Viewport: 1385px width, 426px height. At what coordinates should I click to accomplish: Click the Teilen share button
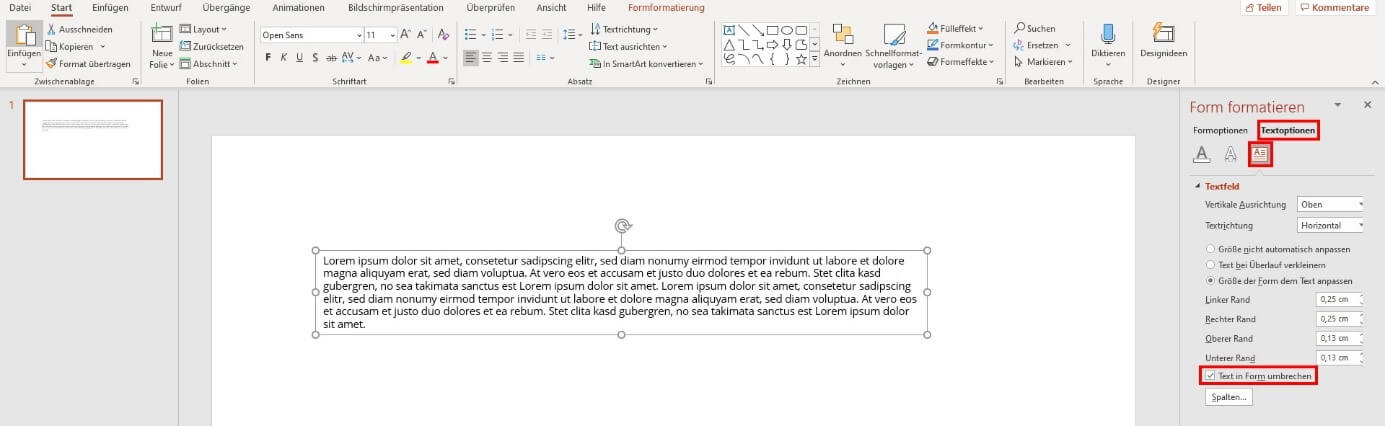tap(1263, 8)
